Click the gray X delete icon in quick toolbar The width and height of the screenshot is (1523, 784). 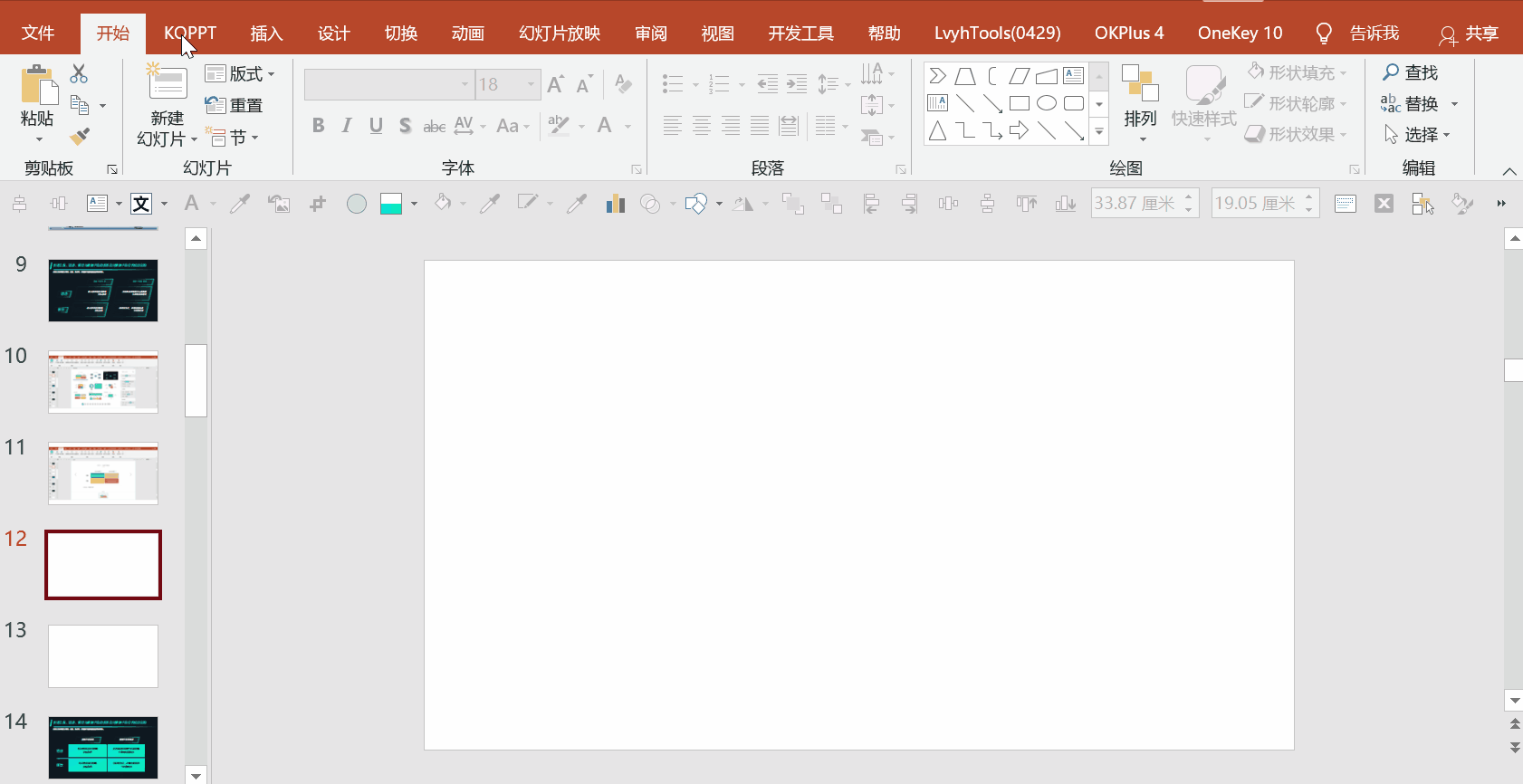[x=1384, y=204]
